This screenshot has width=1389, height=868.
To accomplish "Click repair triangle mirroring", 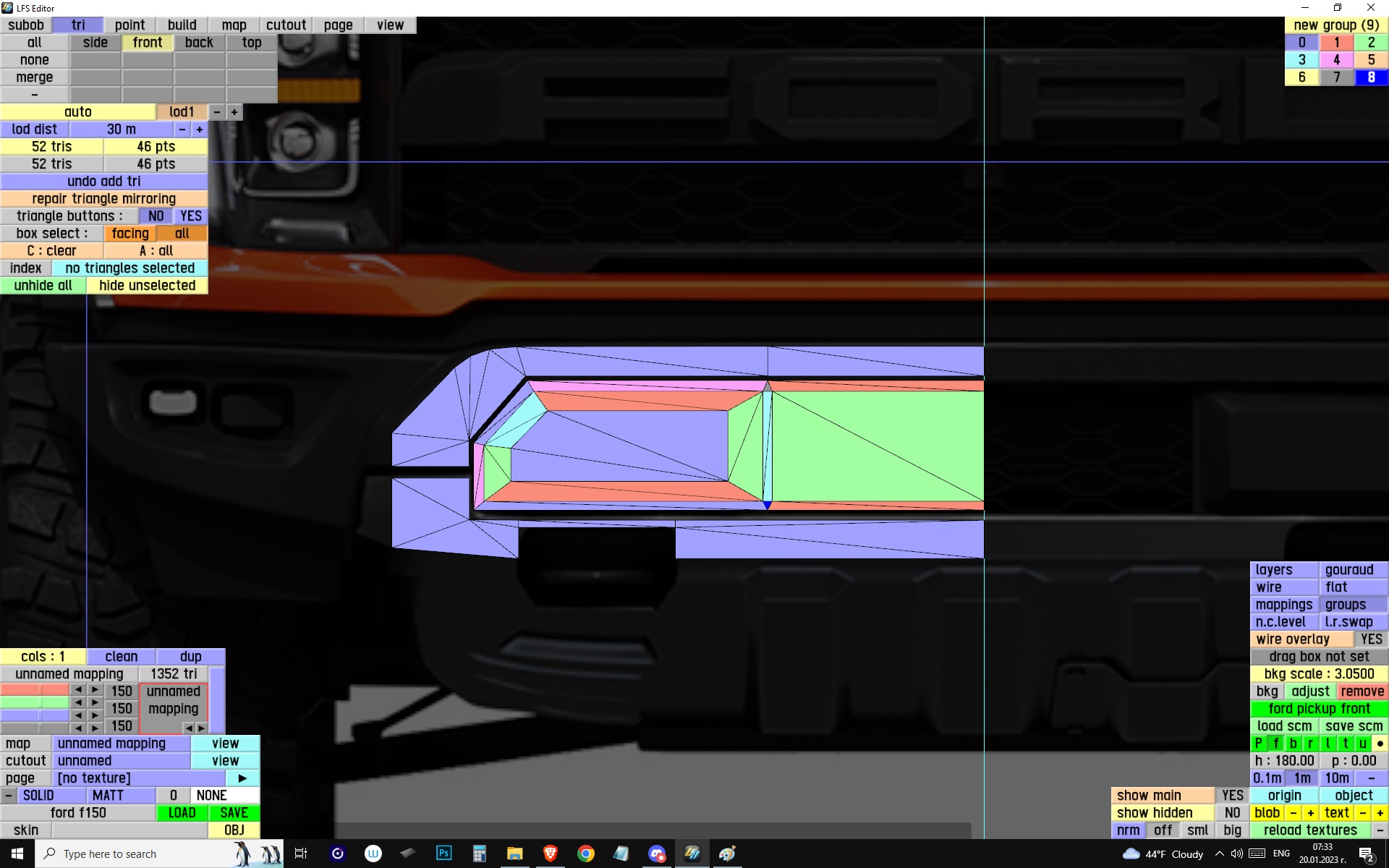I will pos(103,199).
